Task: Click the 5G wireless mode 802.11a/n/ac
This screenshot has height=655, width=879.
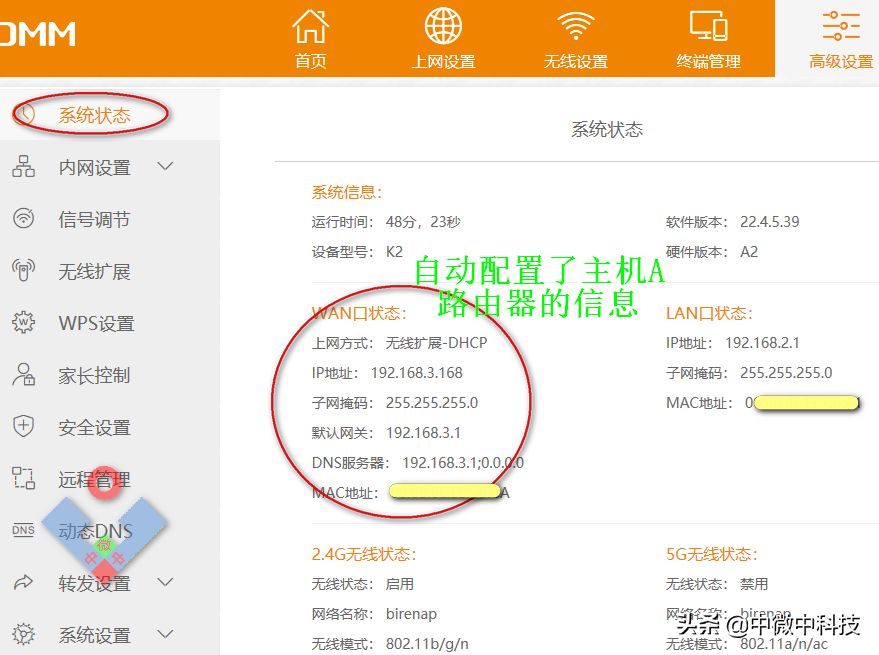Action: [784, 644]
